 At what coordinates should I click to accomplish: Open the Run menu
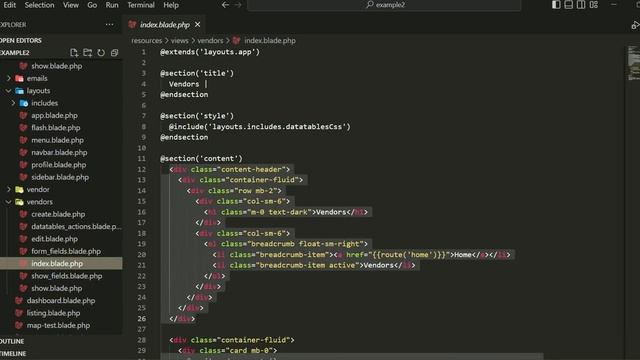[x=112, y=5]
